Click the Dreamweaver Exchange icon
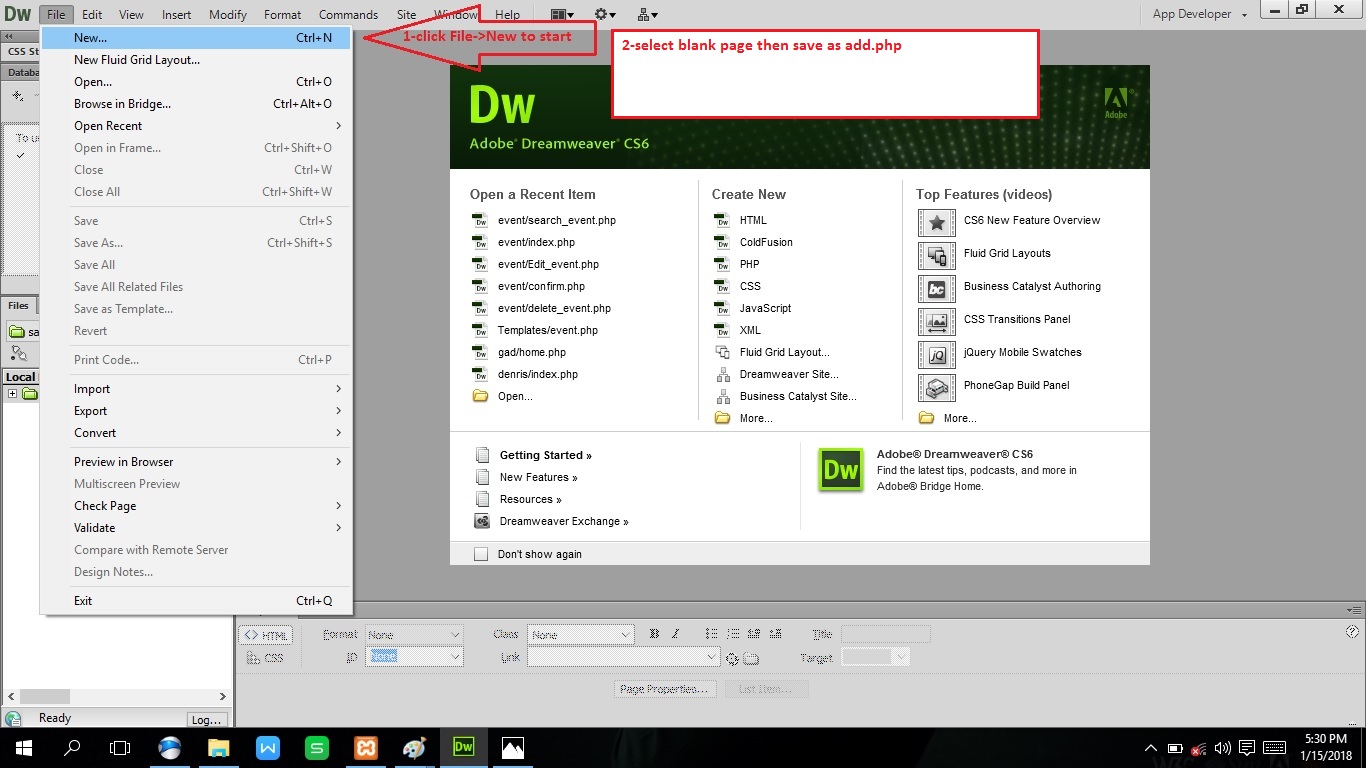This screenshot has height=768, width=1366. coord(481,521)
